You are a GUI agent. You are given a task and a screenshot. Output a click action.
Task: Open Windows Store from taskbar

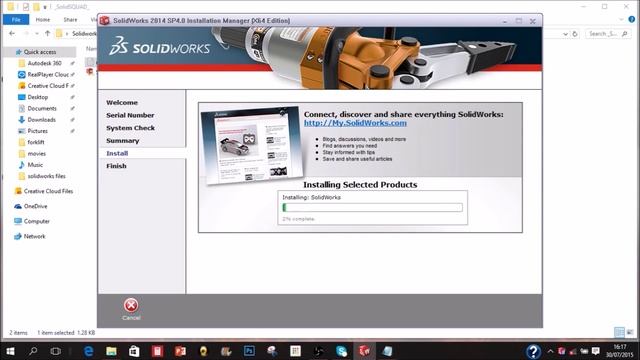134,351
